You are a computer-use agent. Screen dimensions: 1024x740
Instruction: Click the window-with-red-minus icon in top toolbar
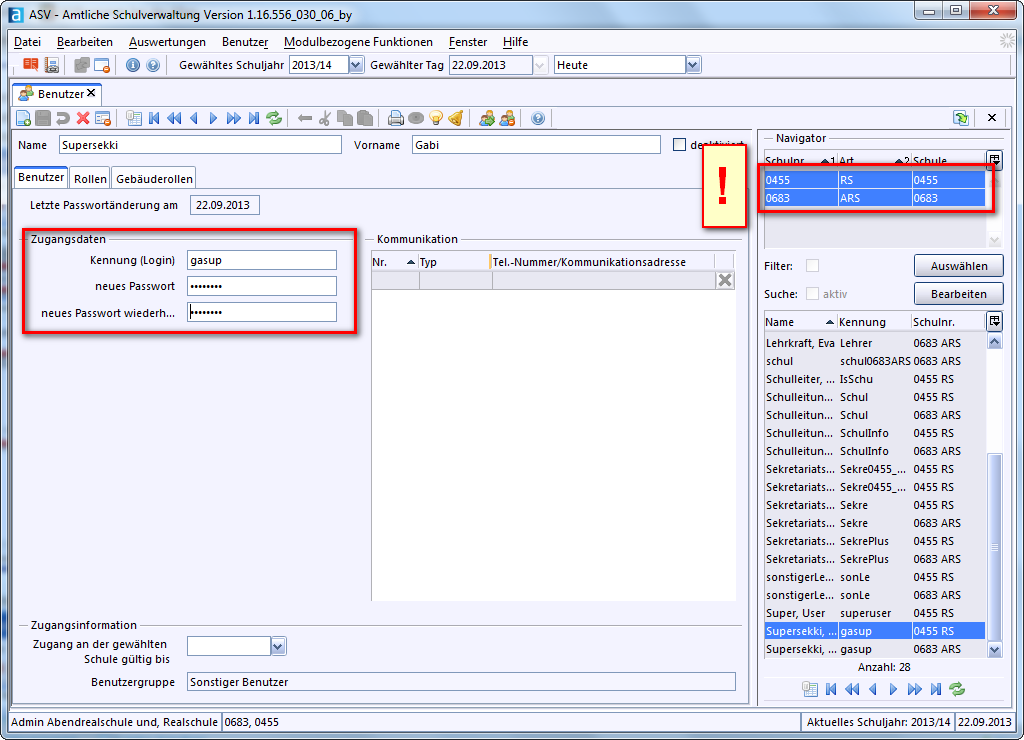(x=102, y=65)
